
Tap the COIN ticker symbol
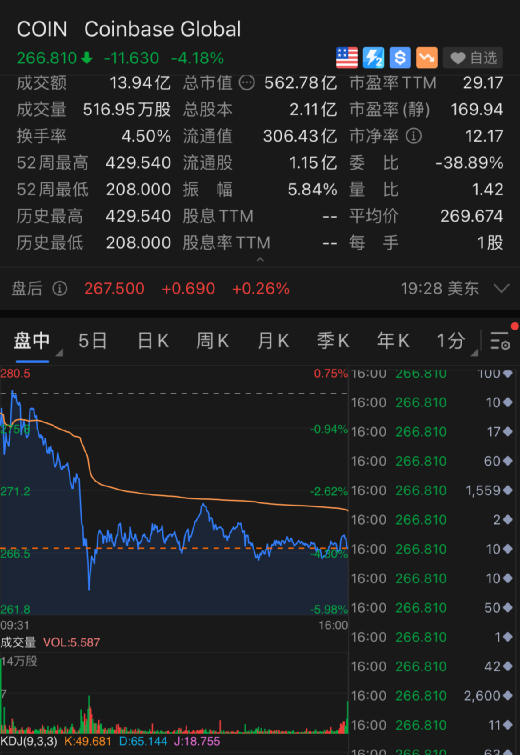click(42, 29)
